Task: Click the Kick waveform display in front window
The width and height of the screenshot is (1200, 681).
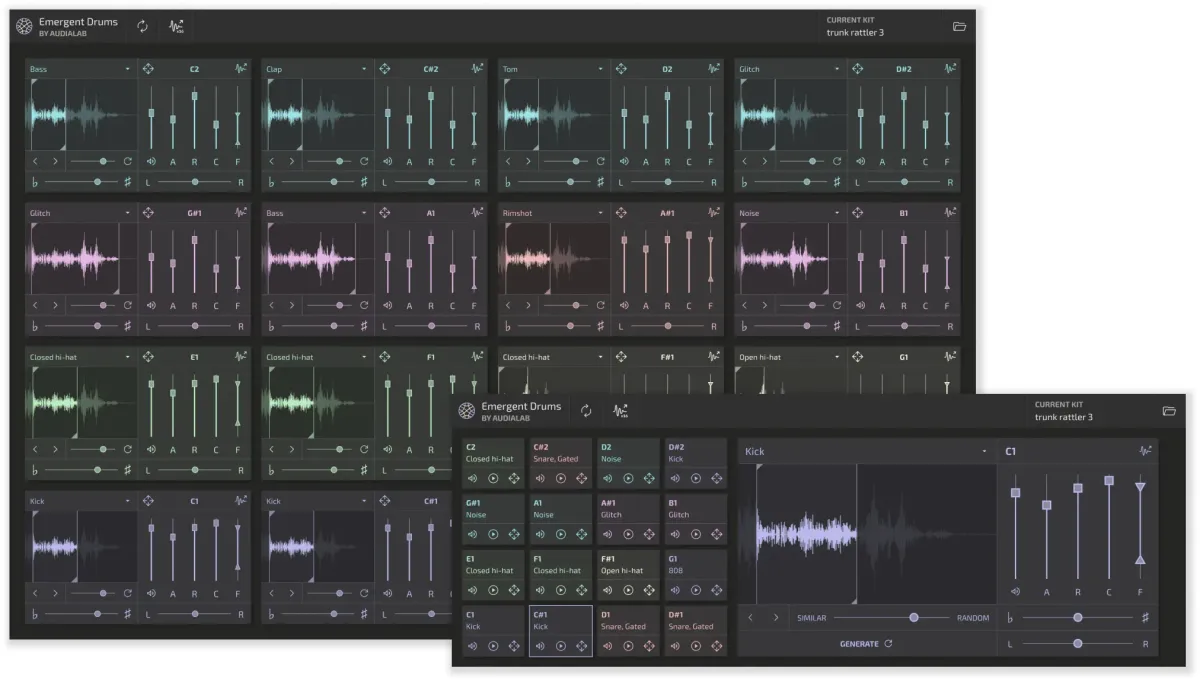Action: [x=867, y=534]
